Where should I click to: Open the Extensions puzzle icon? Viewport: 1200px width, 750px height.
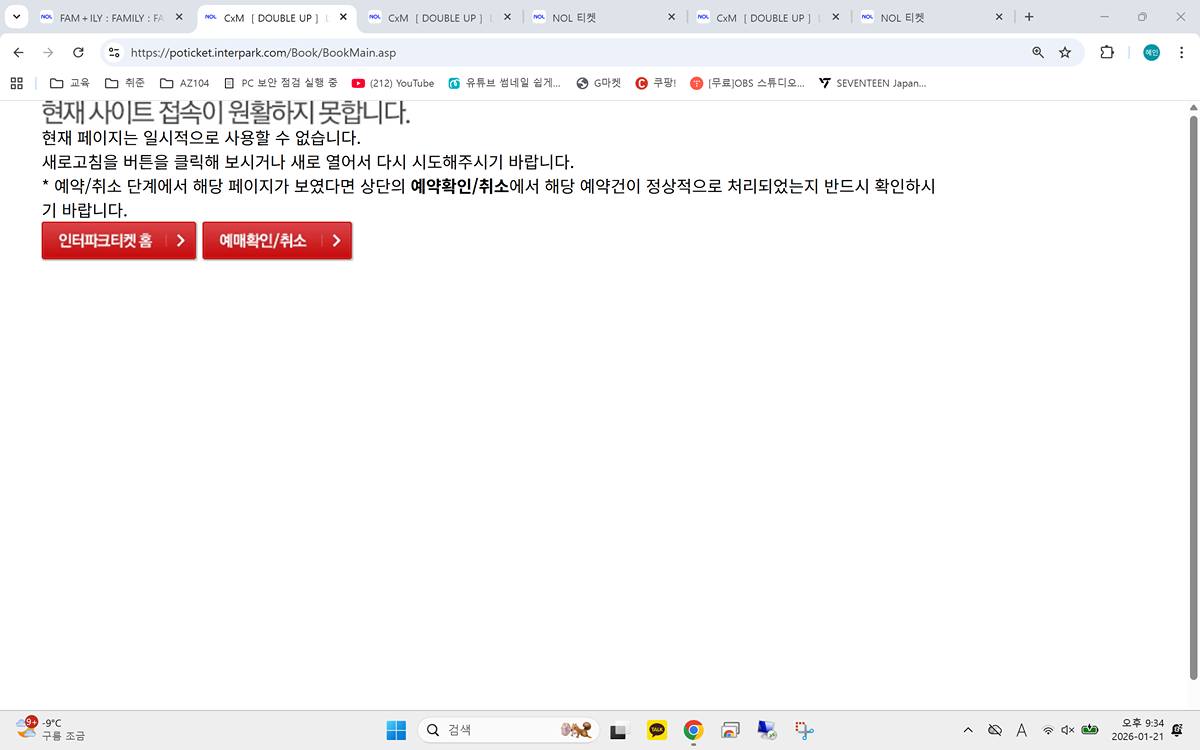coord(1107,52)
